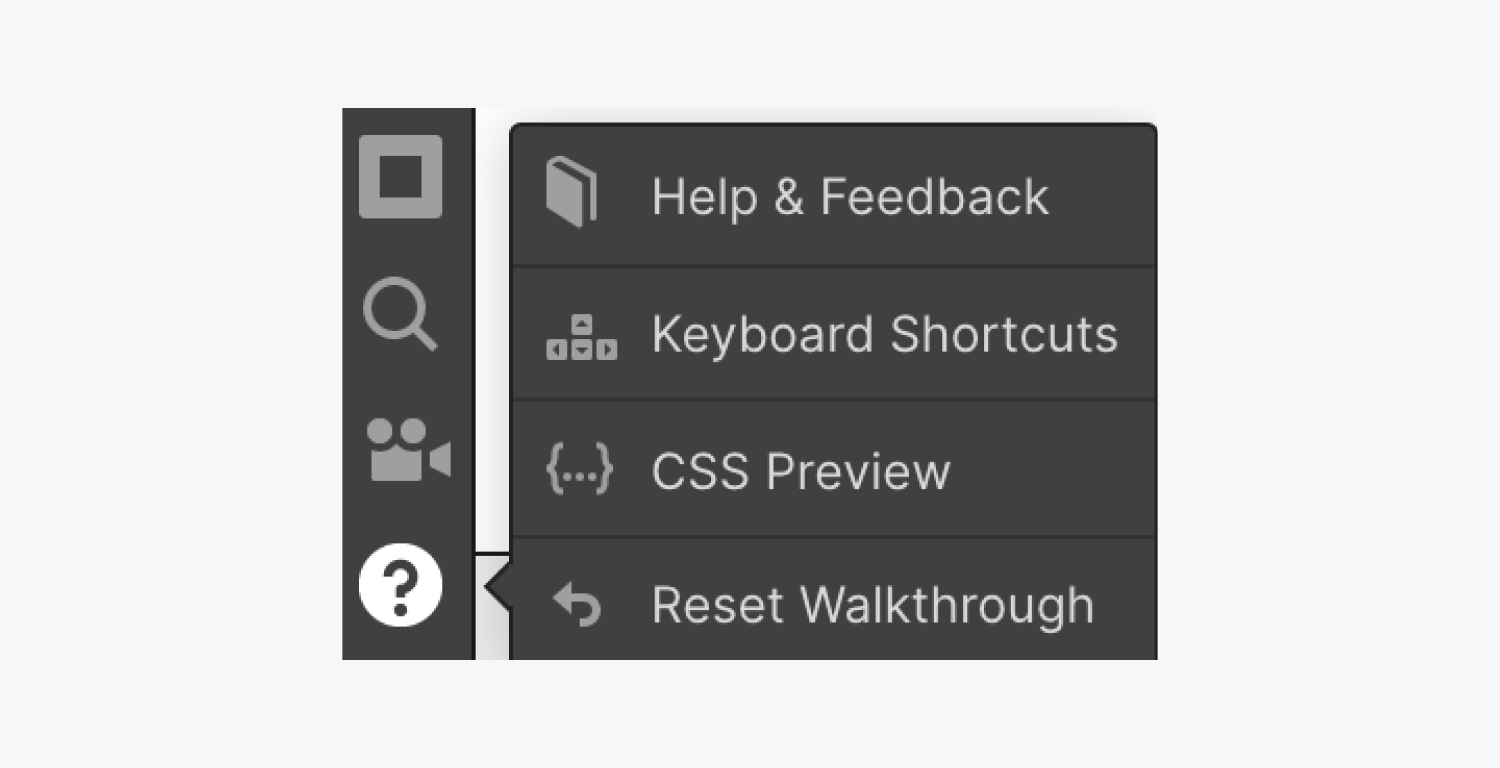
Task: Click the "Reset Walkthrough" text label
Action: [x=873, y=605]
